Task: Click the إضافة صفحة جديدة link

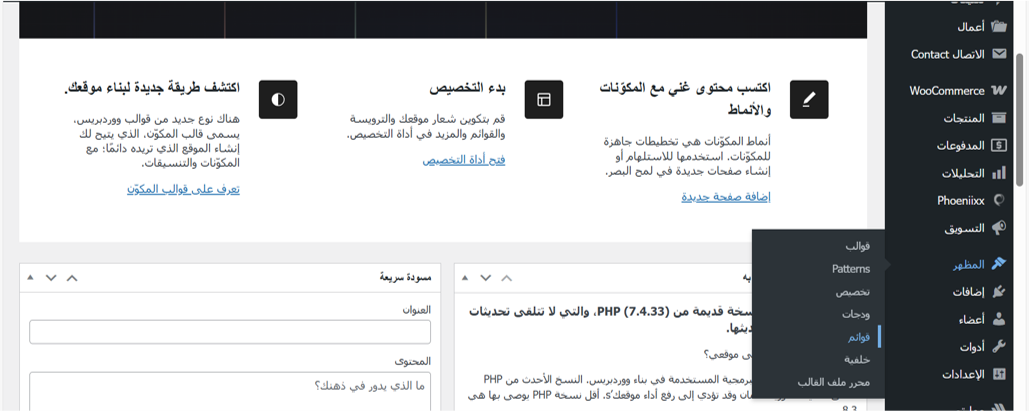Action: (725, 197)
